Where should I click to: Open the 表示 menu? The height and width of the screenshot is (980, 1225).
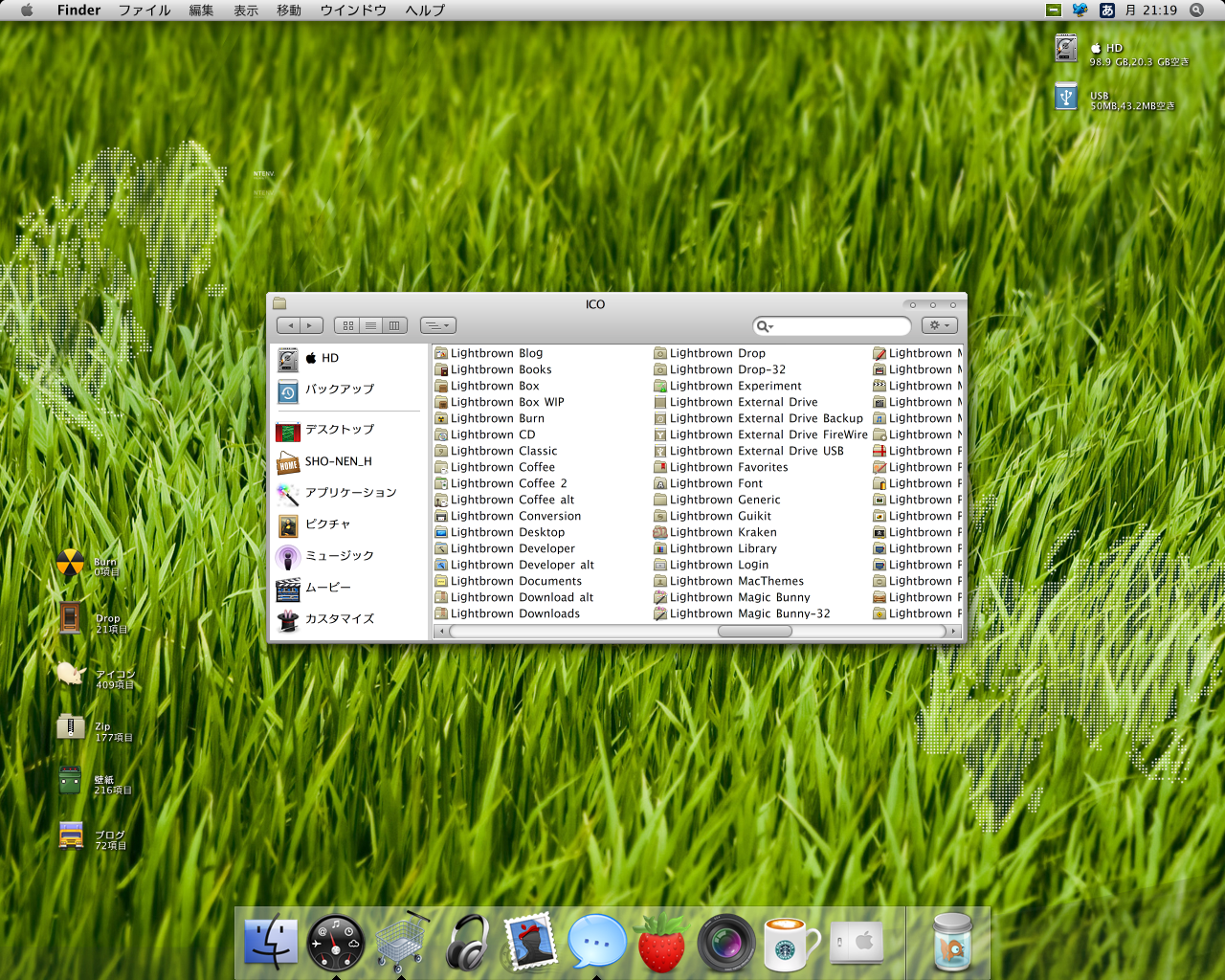tap(246, 10)
